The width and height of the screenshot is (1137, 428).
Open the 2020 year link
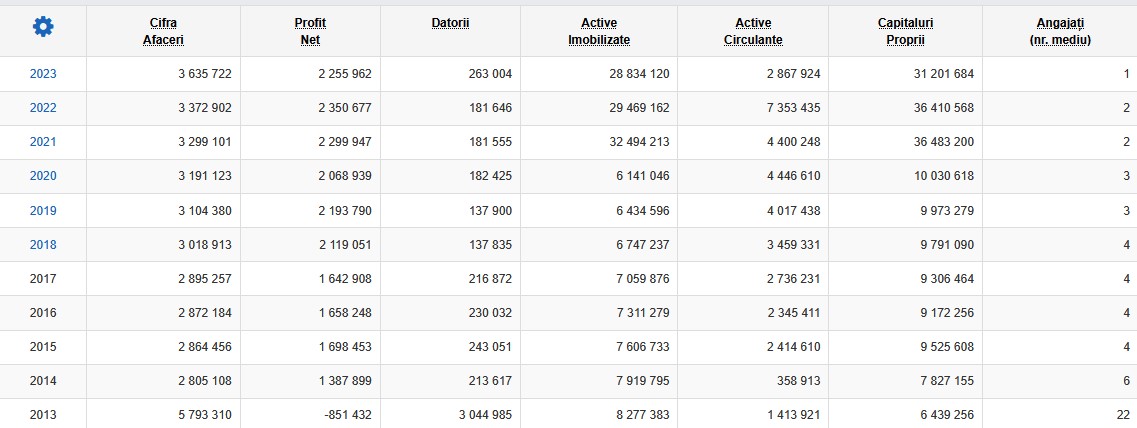43,176
